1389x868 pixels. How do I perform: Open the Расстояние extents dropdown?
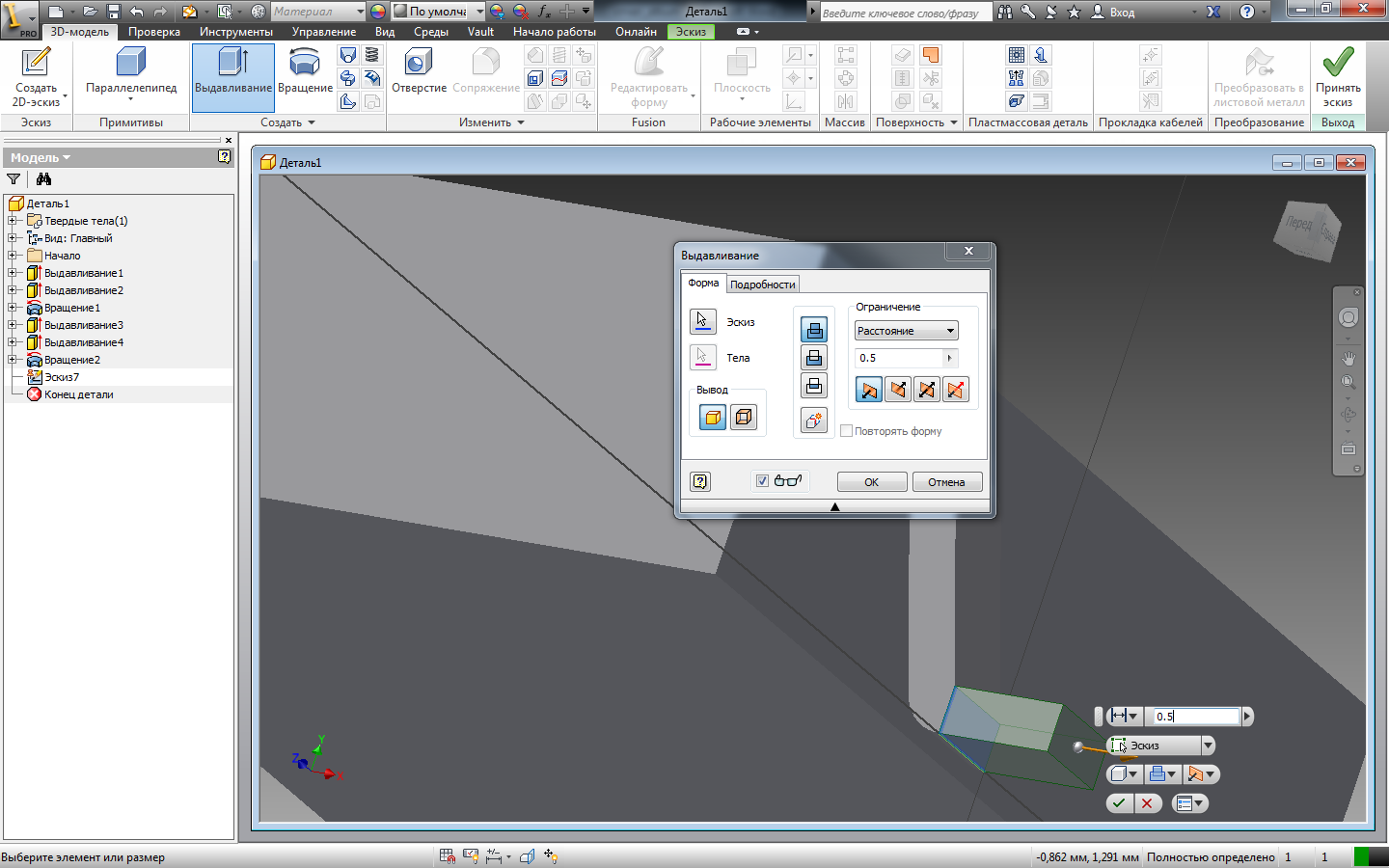pos(906,331)
